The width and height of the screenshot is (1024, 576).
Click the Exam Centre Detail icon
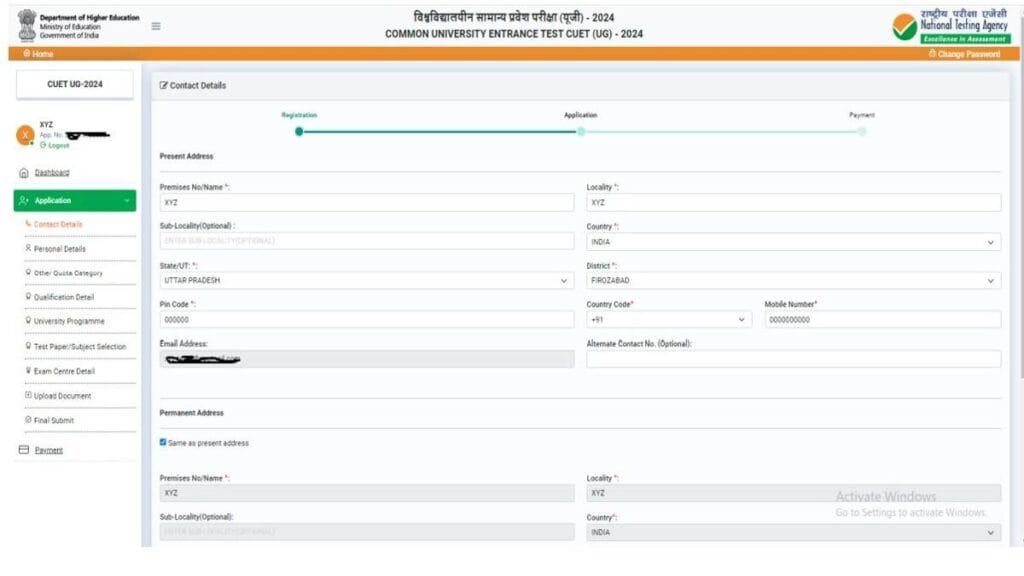point(28,370)
